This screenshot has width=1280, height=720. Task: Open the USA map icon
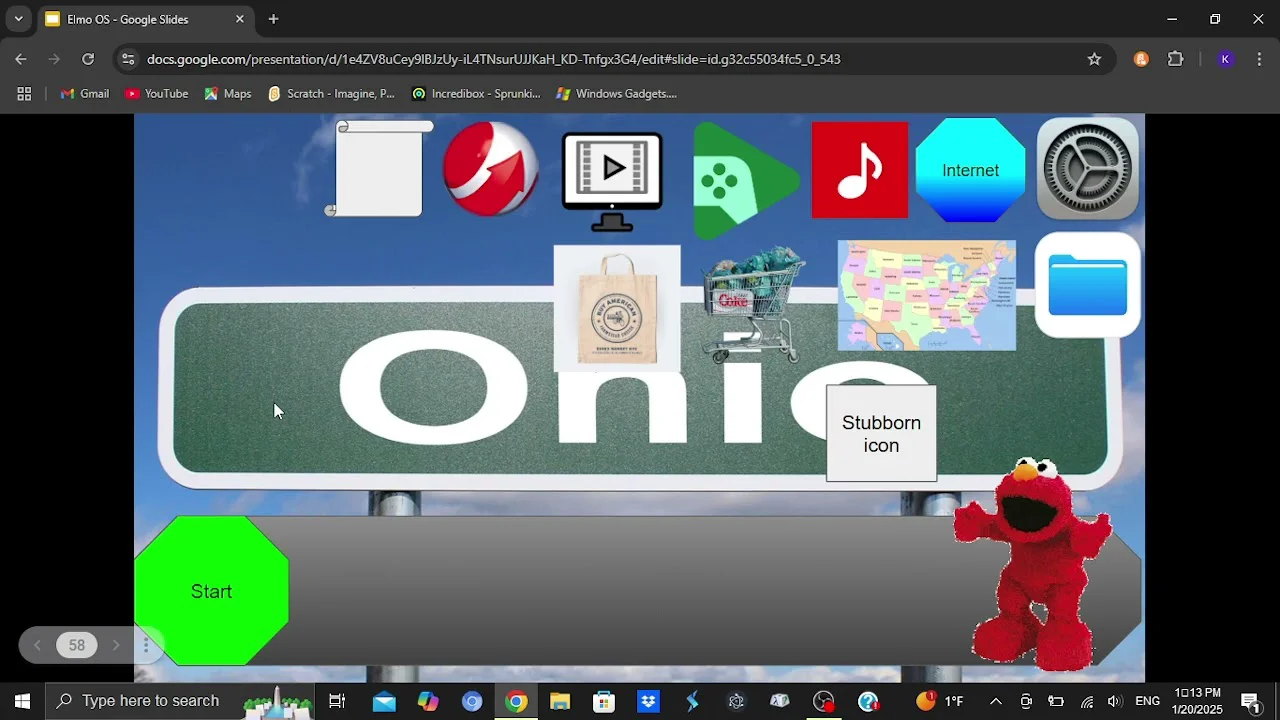click(927, 296)
